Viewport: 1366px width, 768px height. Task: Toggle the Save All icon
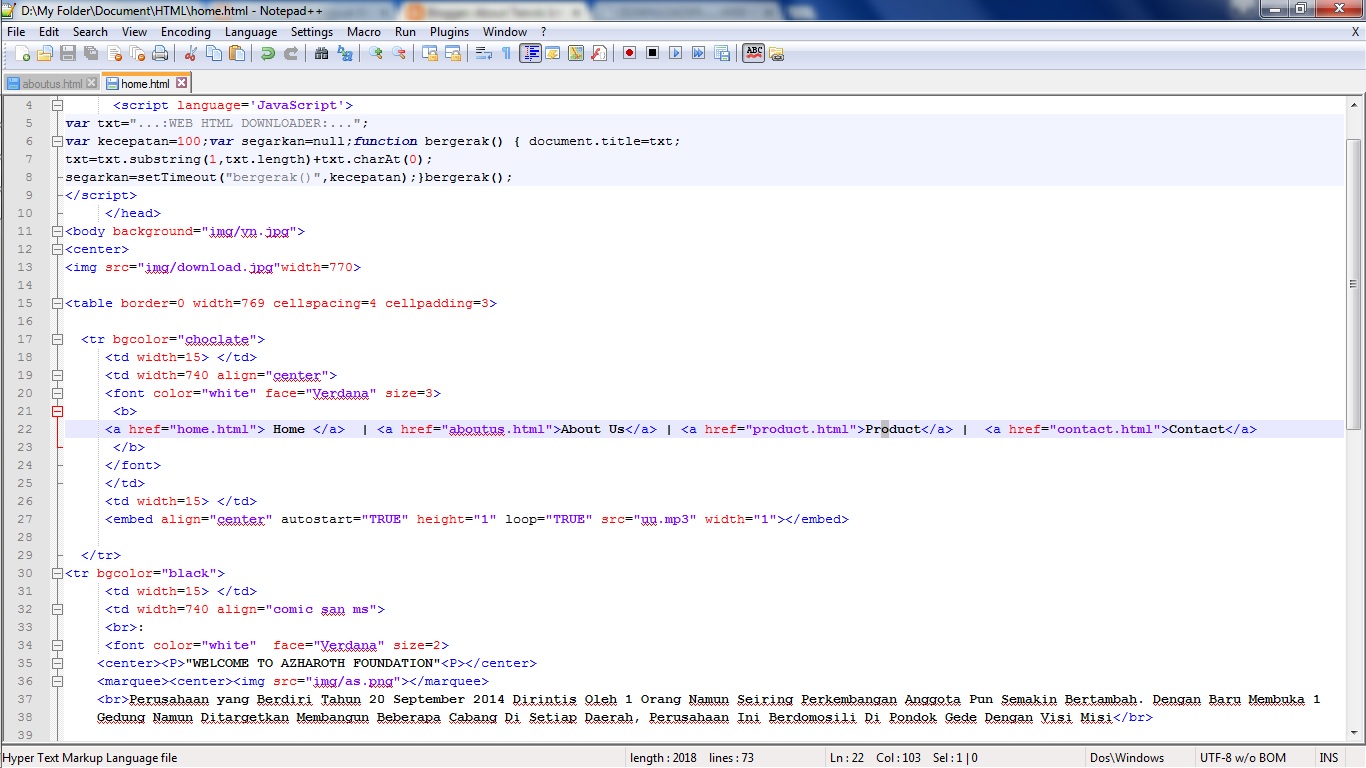[x=89, y=53]
